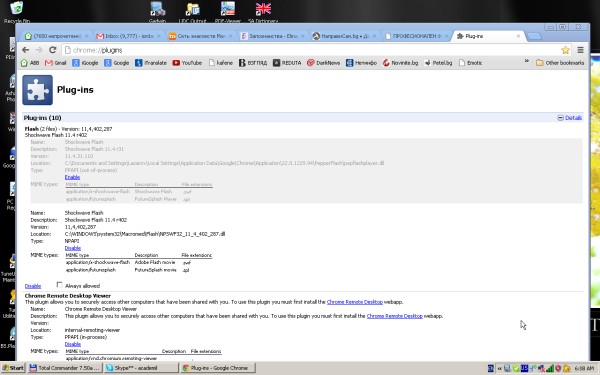Open the Novinite.bg bookmark
600x375 pixels.
tap(400, 63)
